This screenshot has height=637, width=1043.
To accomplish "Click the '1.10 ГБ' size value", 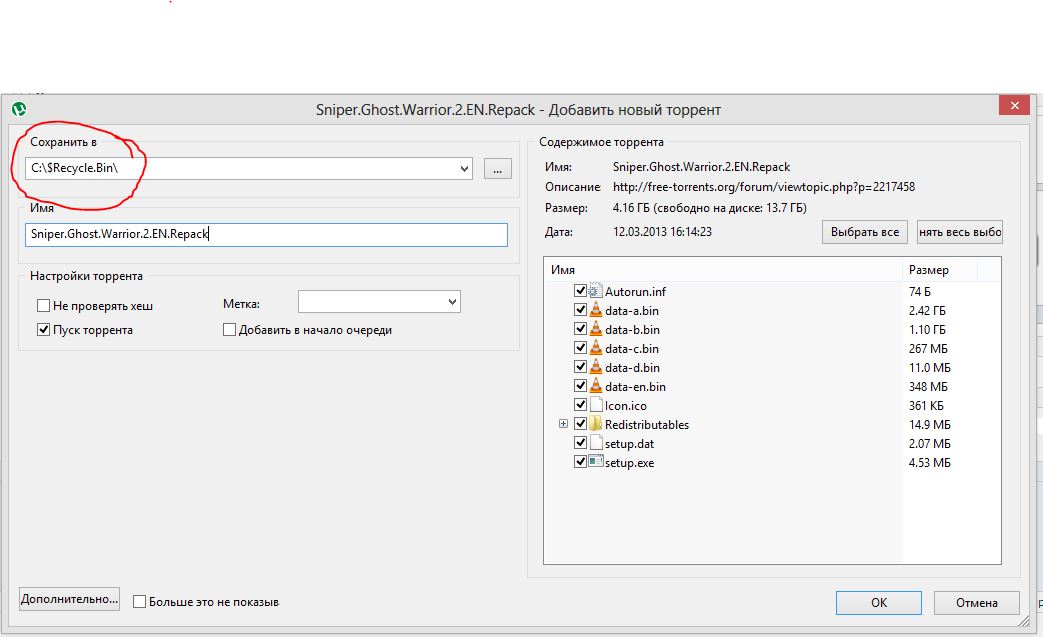I will coord(927,330).
